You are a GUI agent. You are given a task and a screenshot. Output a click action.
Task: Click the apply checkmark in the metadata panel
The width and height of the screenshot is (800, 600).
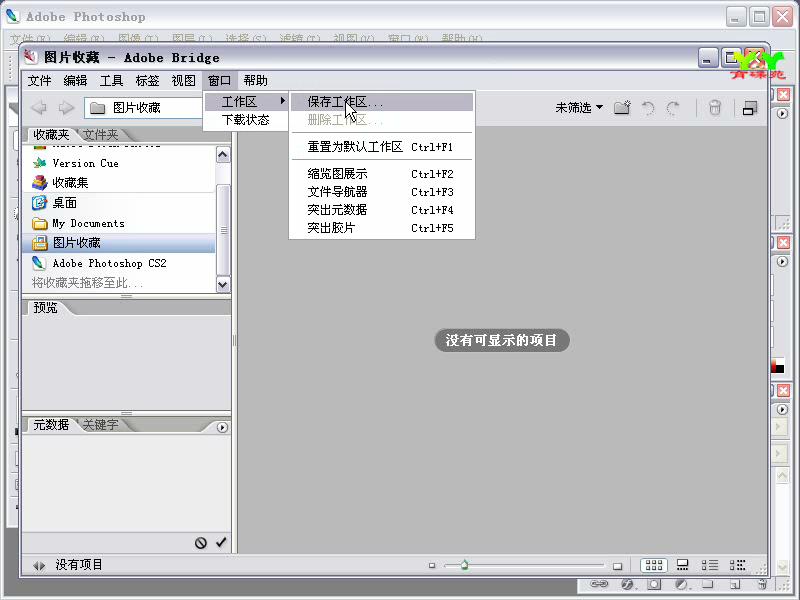pos(221,542)
